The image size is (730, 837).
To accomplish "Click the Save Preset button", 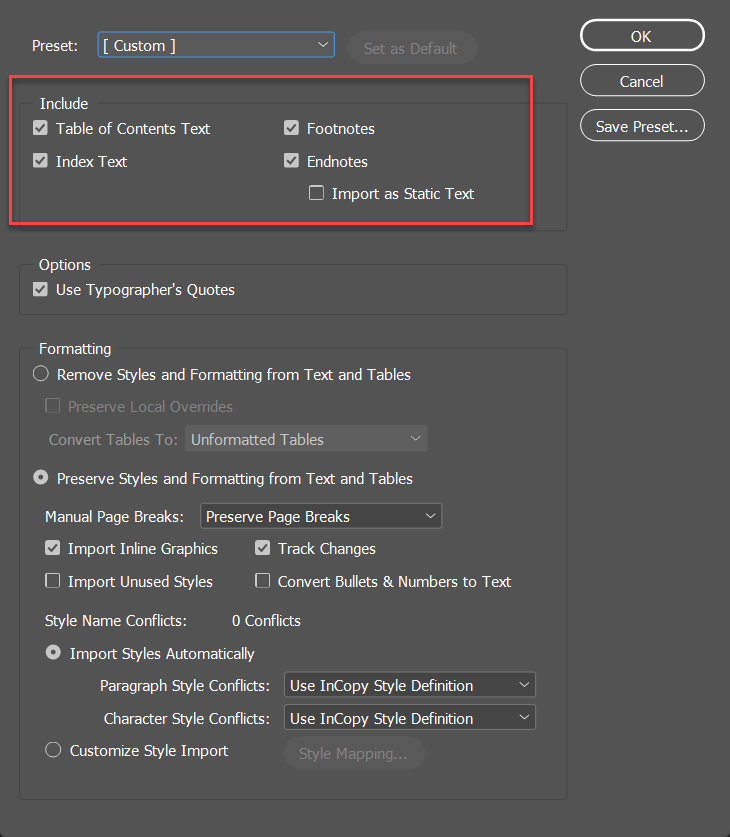I will pyautogui.click(x=641, y=125).
